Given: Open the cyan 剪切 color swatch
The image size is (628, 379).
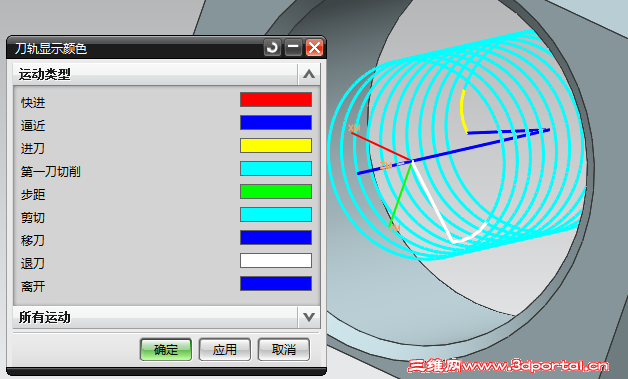Looking at the screenshot, I should point(276,214).
